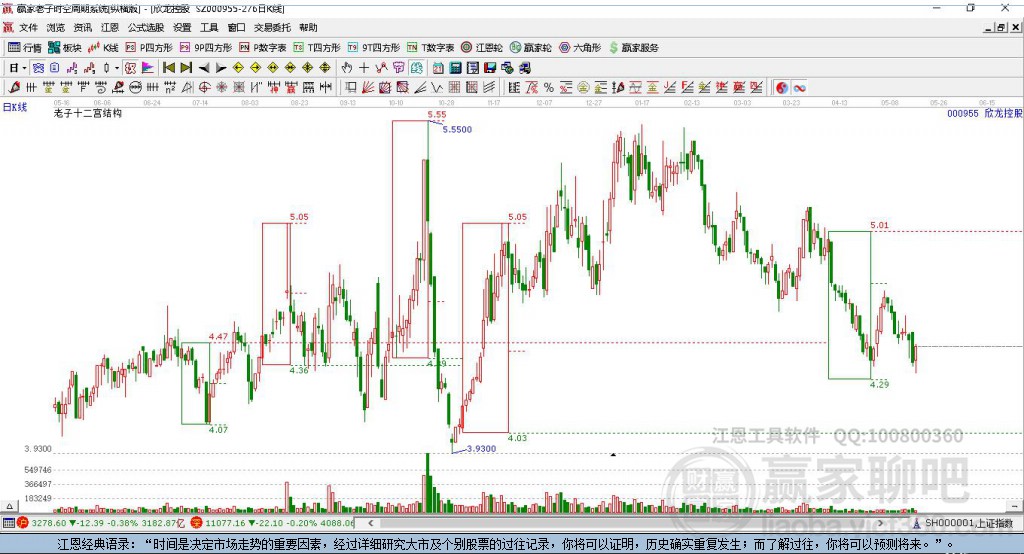
Task: Restore the inner chart window
Action: pyautogui.click(x=1001, y=27)
